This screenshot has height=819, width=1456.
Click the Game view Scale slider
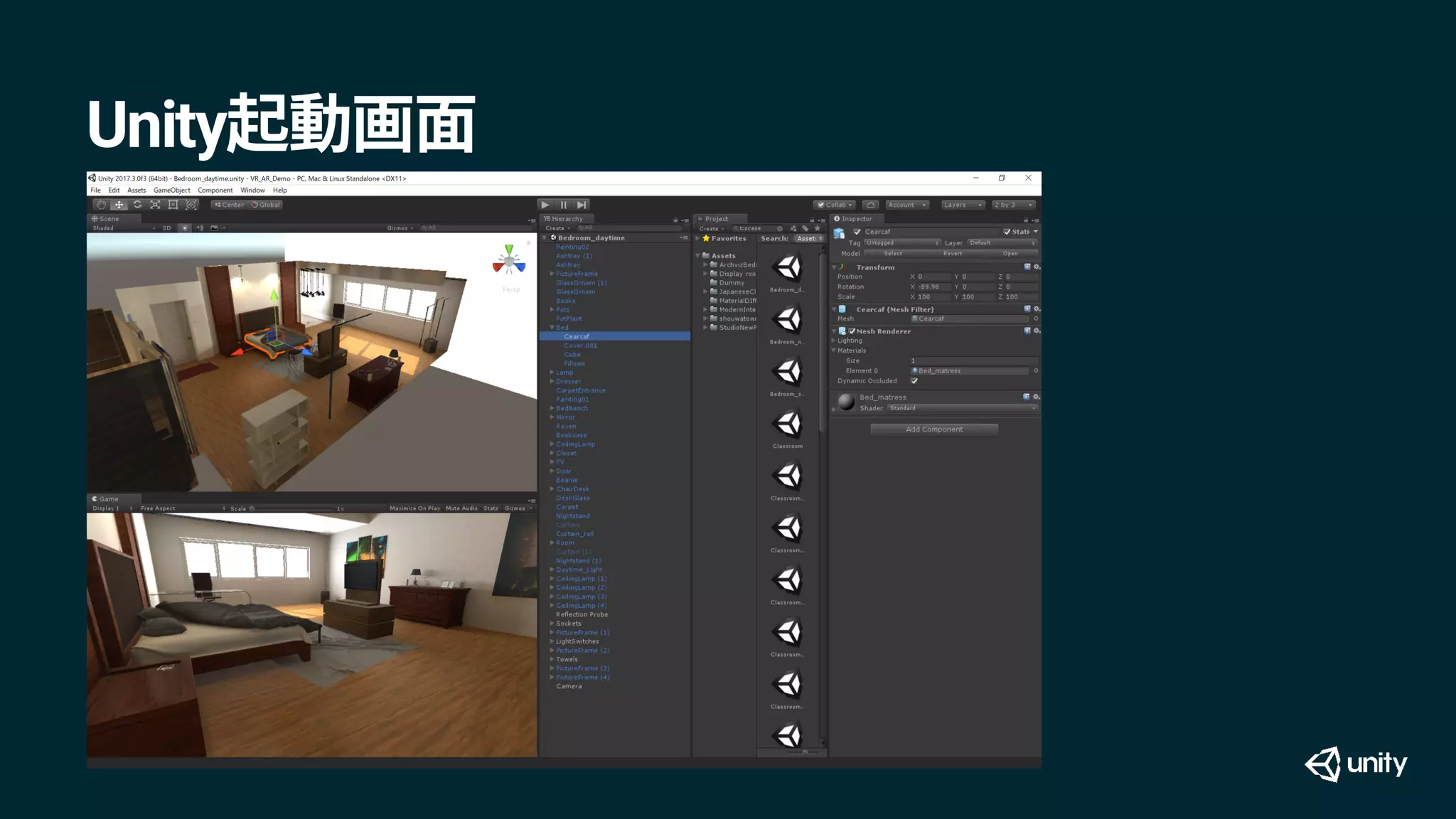[x=291, y=508]
